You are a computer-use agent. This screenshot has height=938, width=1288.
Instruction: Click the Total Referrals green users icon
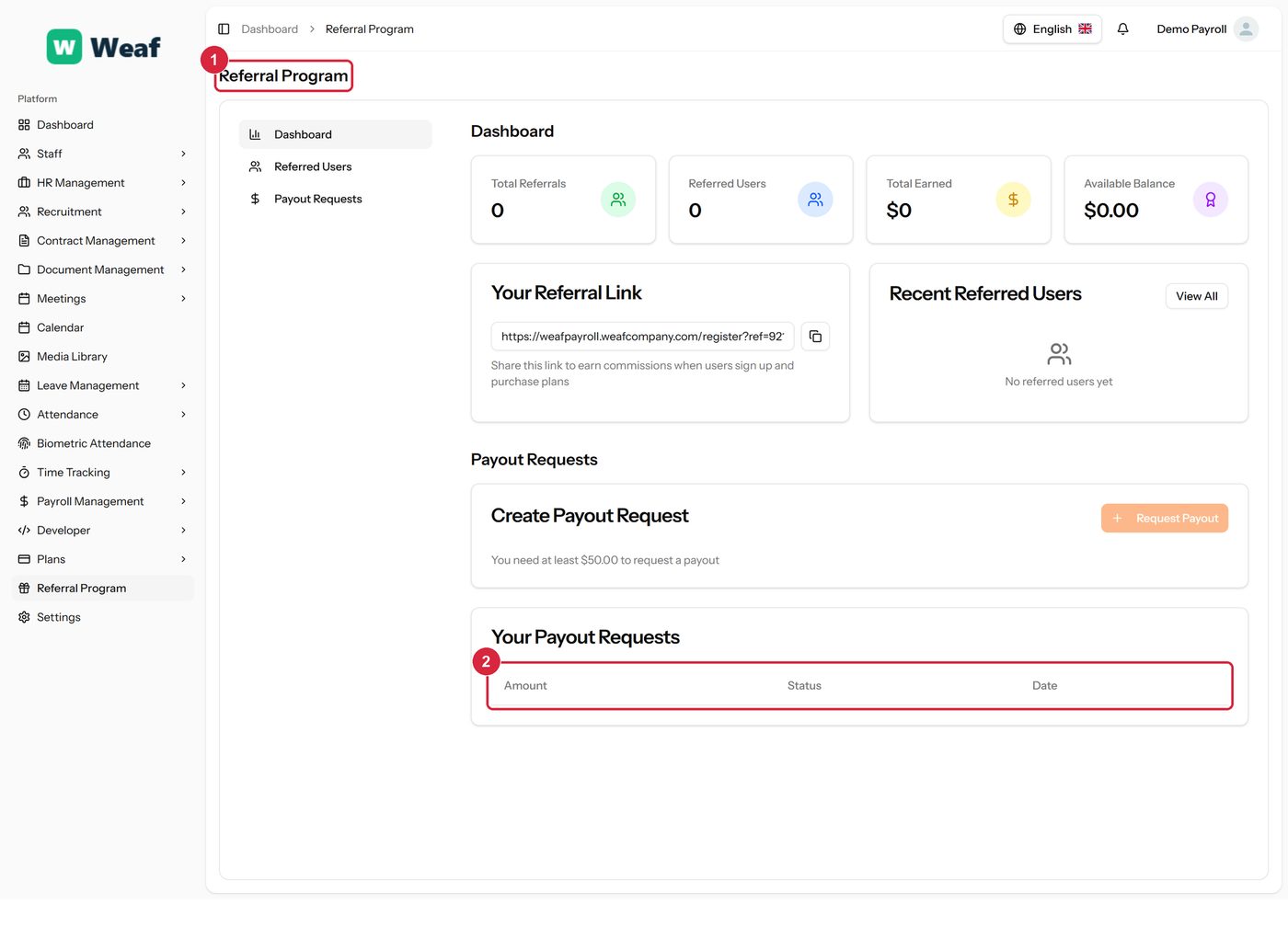pos(618,200)
